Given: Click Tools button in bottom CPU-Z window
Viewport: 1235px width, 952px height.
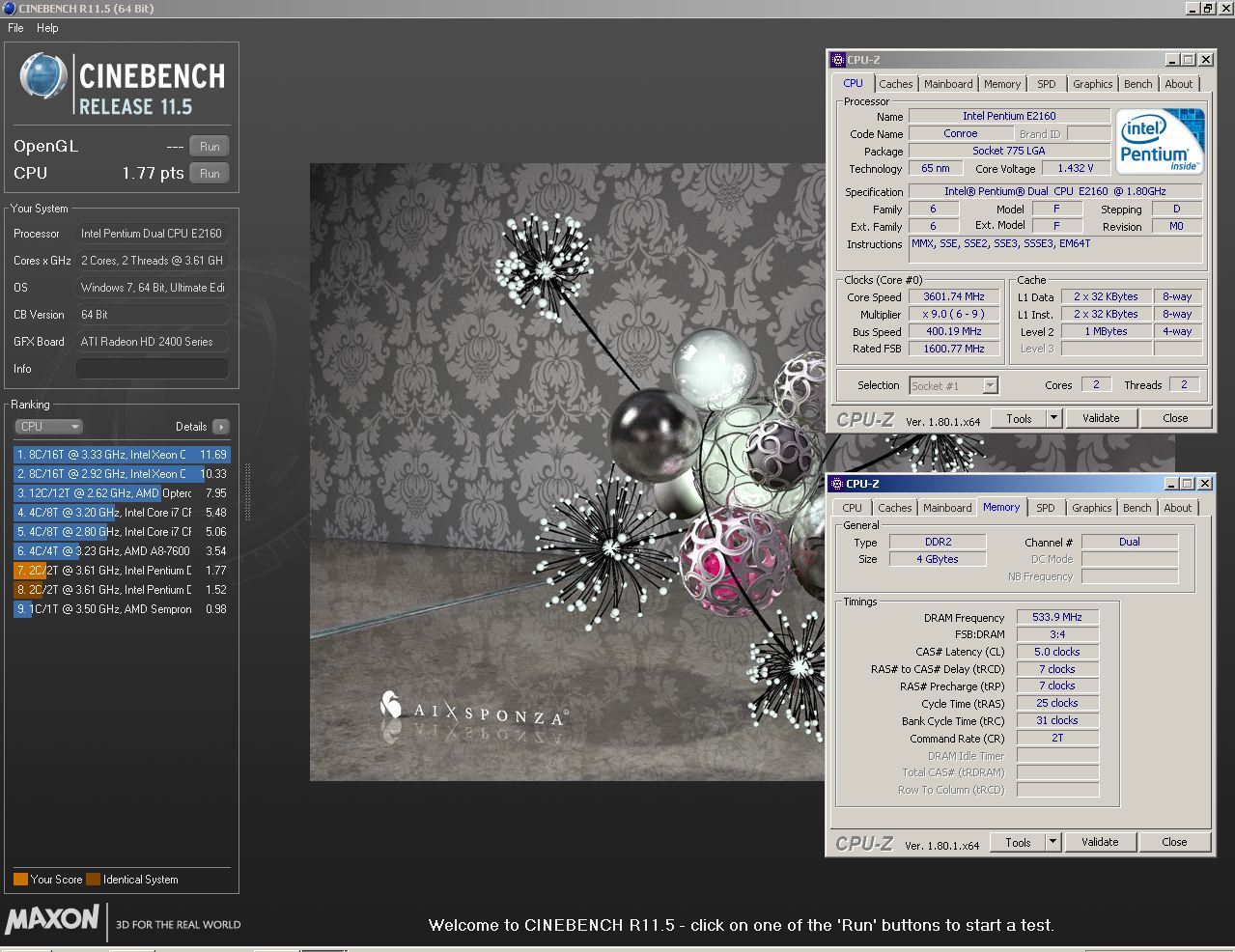Looking at the screenshot, I should 1018,843.
